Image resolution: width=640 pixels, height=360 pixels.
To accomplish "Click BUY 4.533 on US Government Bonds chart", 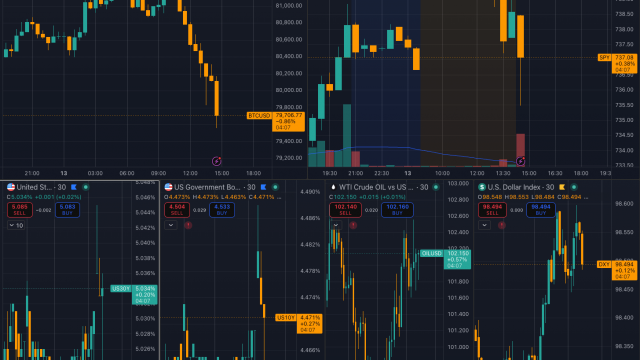I will click(x=222, y=210).
